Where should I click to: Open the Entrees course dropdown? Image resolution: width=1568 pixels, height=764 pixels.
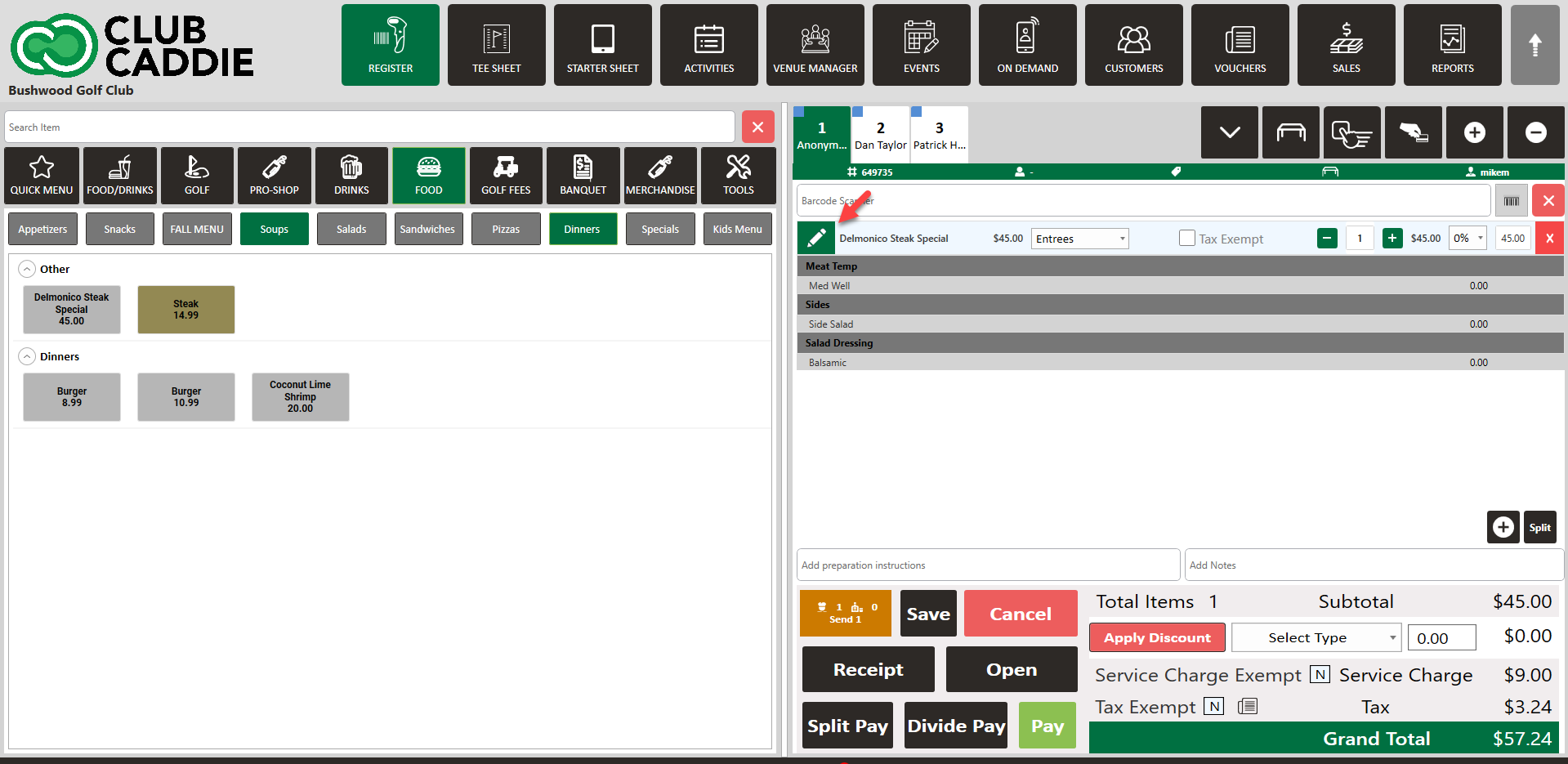point(1079,239)
